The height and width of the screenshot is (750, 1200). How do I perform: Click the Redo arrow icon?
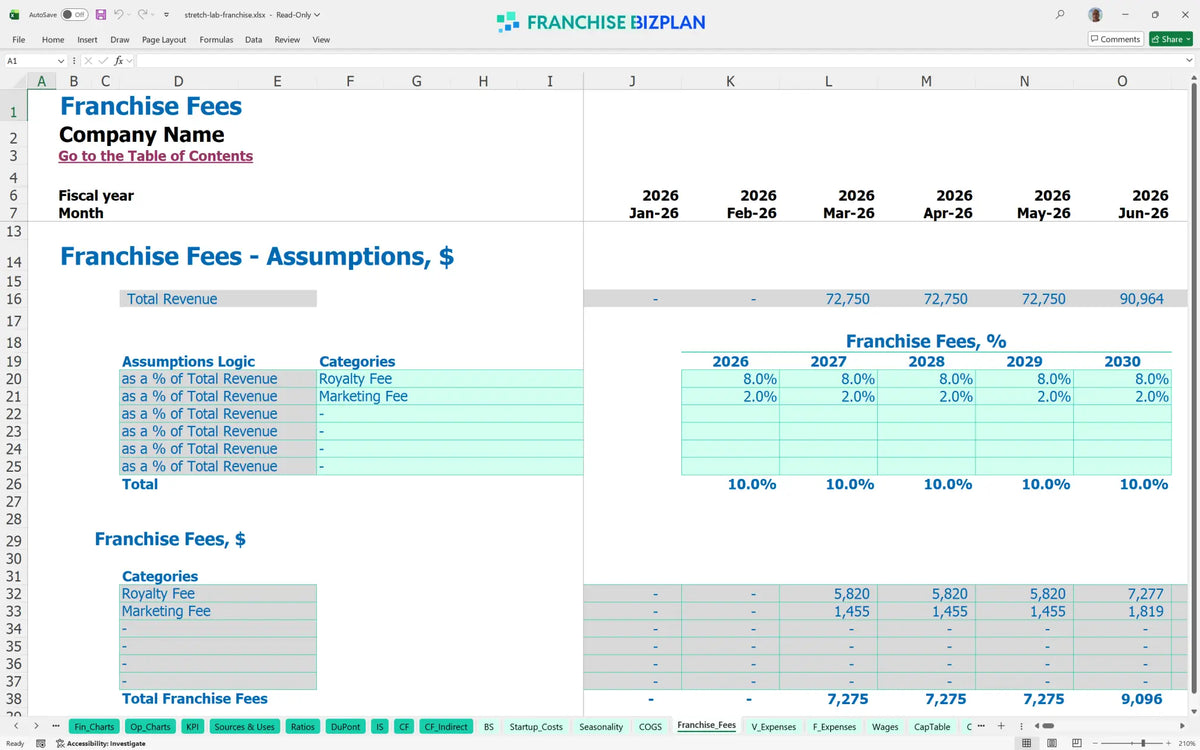tap(142, 15)
